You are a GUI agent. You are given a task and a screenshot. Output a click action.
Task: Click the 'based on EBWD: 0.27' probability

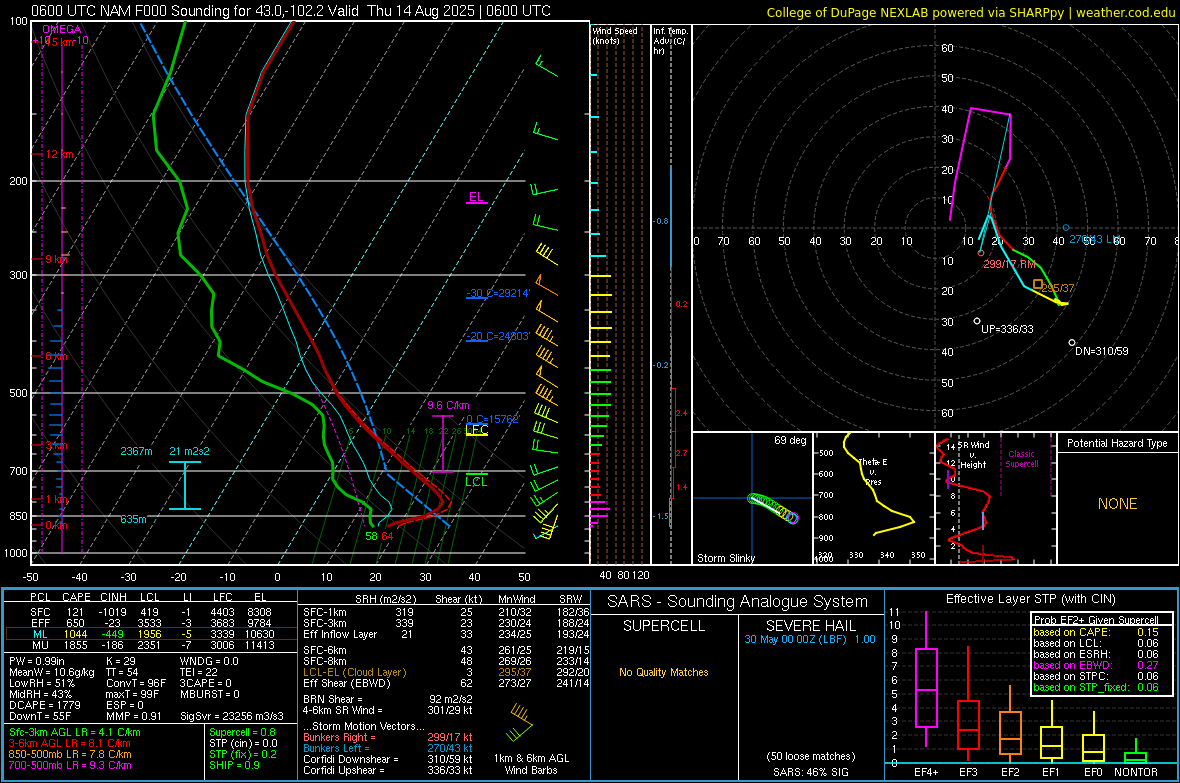pyautogui.click(x=1096, y=665)
